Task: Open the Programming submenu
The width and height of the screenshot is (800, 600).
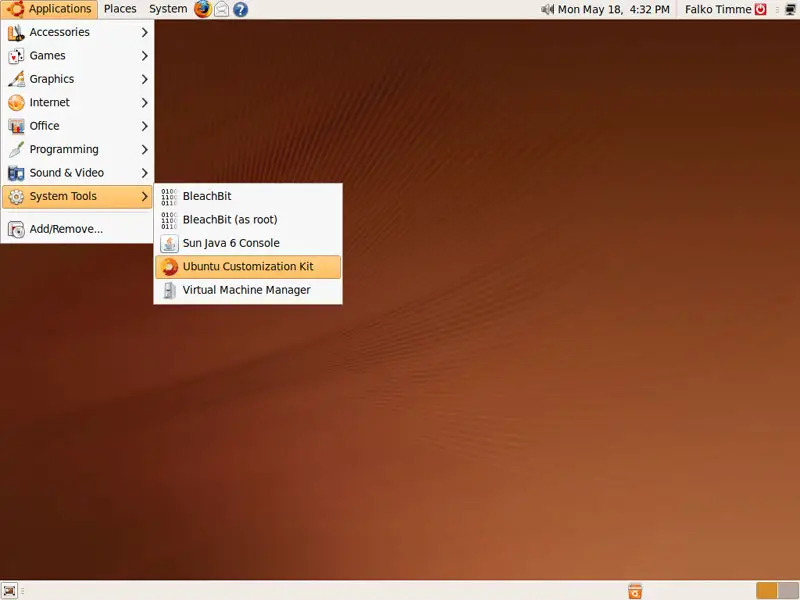Action: click(x=78, y=149)
